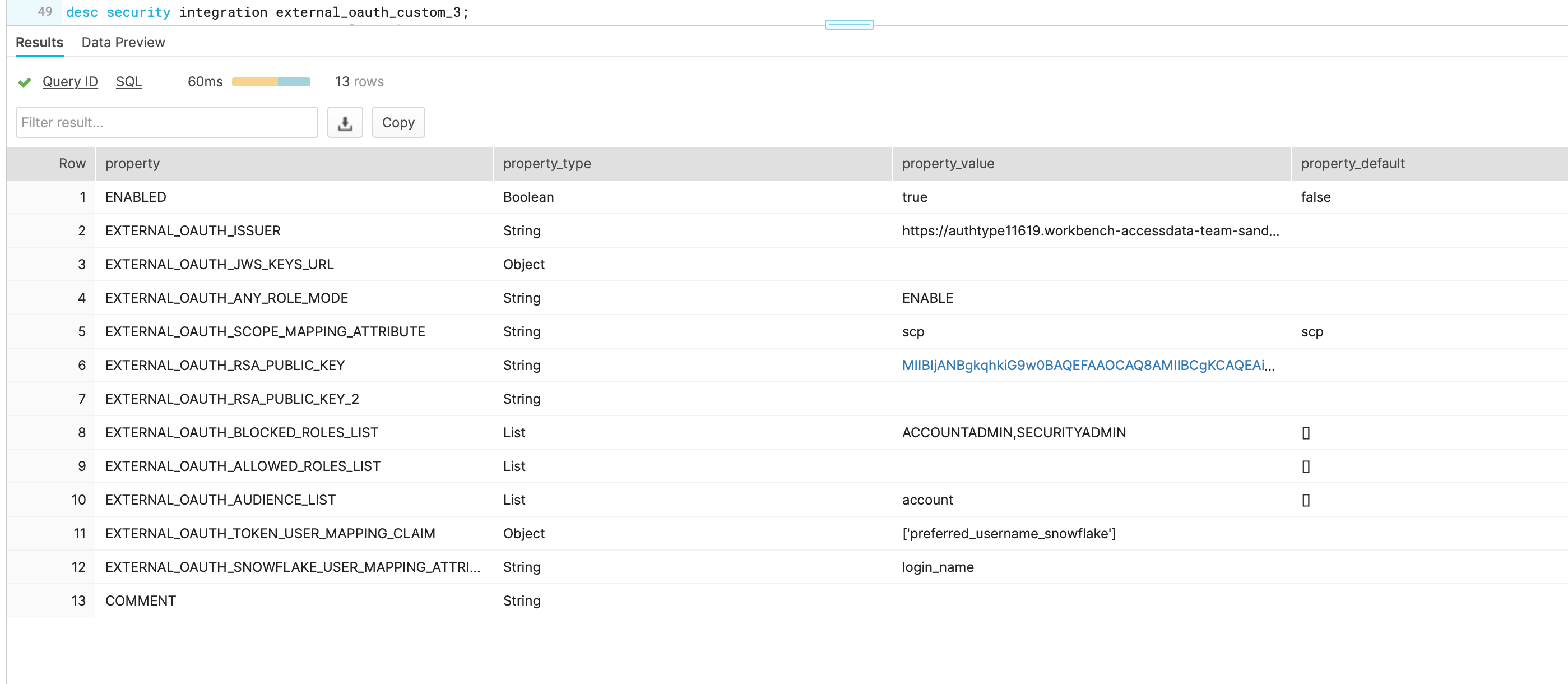Select the EXTERNAL_OAUTH_TOKEN_USER_MAPPING_CLAIM cell
Screen dimensions: 1568x684
click(x=294, y=534)
